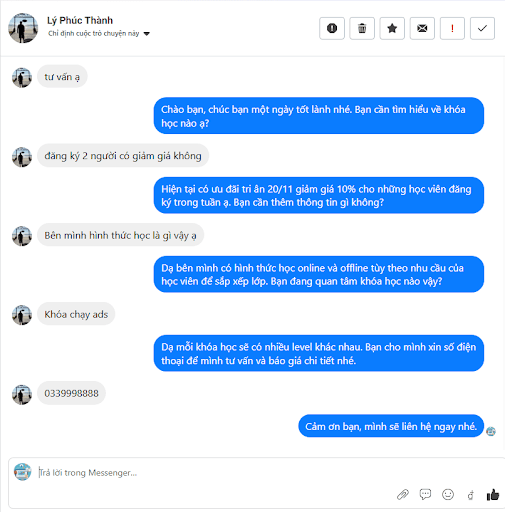The image size is (505, 512).
Task: Flag conversation with the red exclamation button
Action: click(x=452, y=28)
